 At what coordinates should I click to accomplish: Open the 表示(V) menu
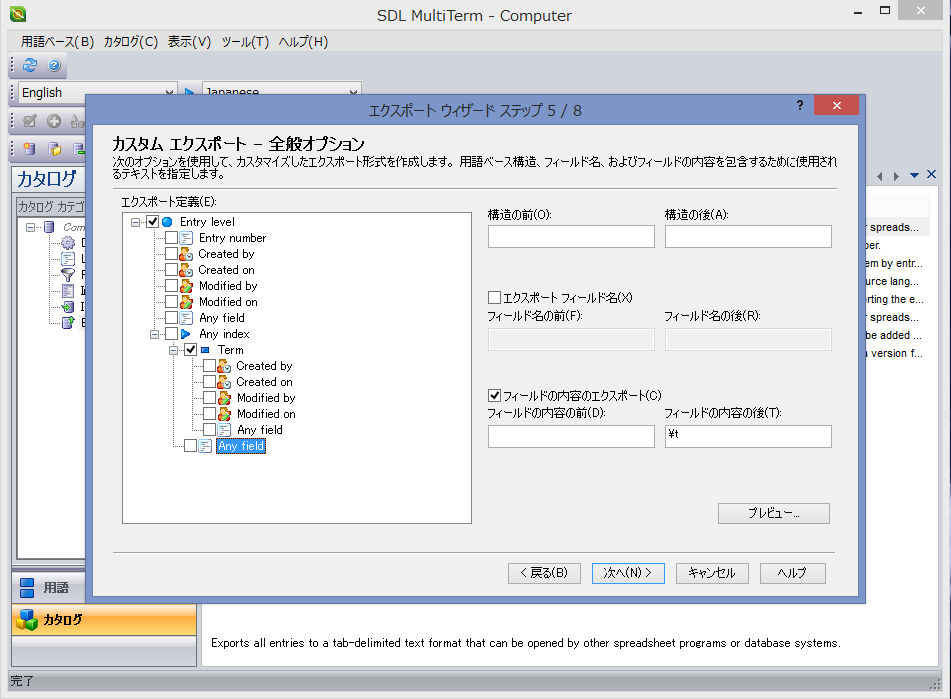point(189,42)
